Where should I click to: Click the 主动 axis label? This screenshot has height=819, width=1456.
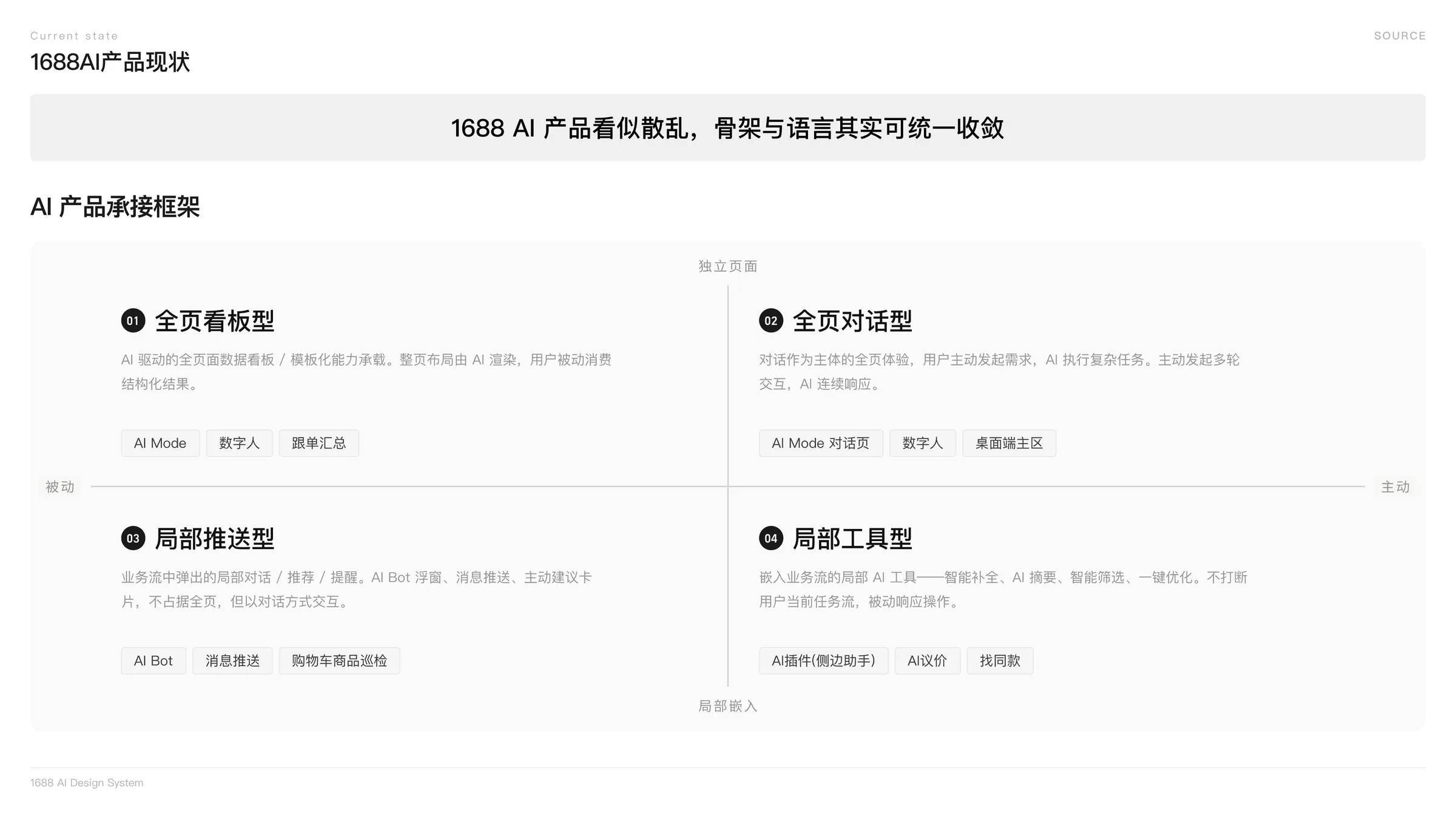[x=1395, y=487]
